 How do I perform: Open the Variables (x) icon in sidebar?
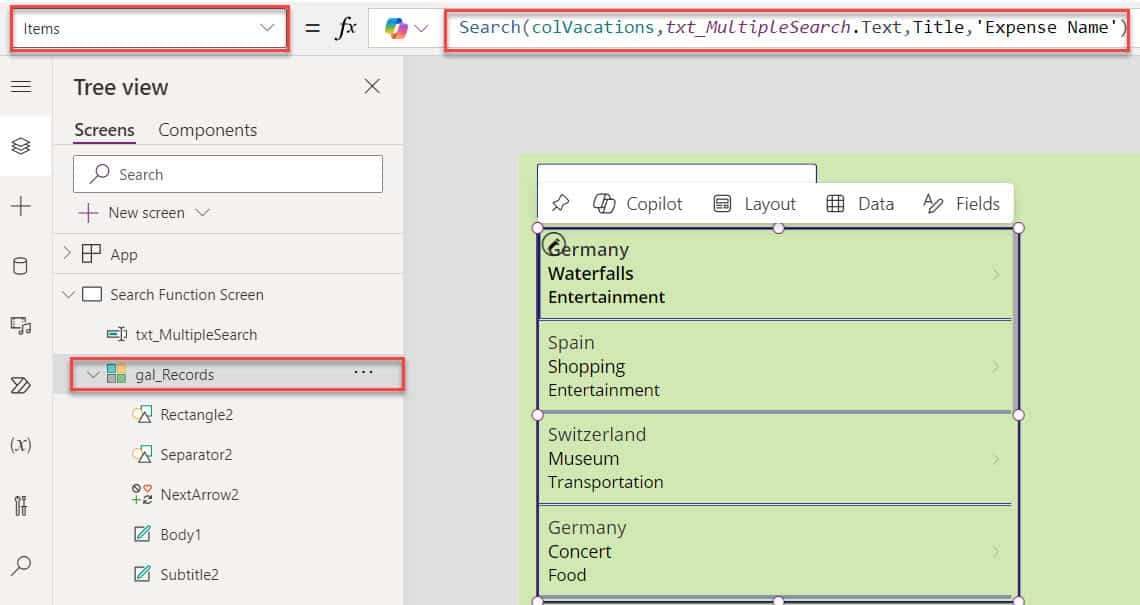(x=21, y=444)
